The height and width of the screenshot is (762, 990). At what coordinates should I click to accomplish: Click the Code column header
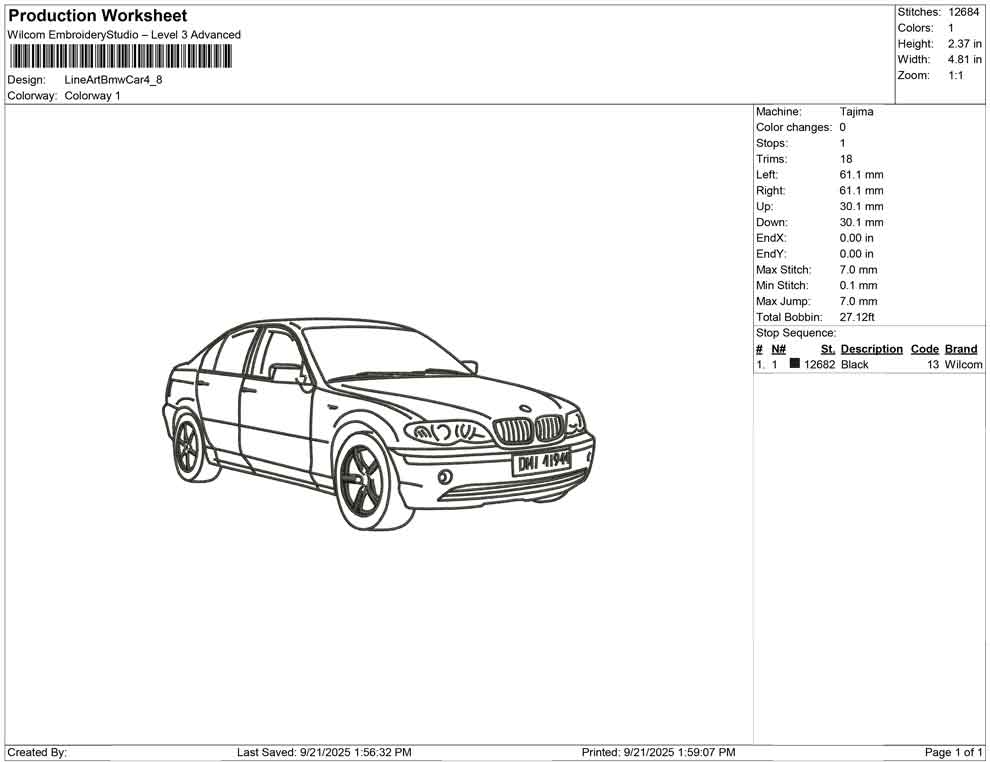(925, 349)
